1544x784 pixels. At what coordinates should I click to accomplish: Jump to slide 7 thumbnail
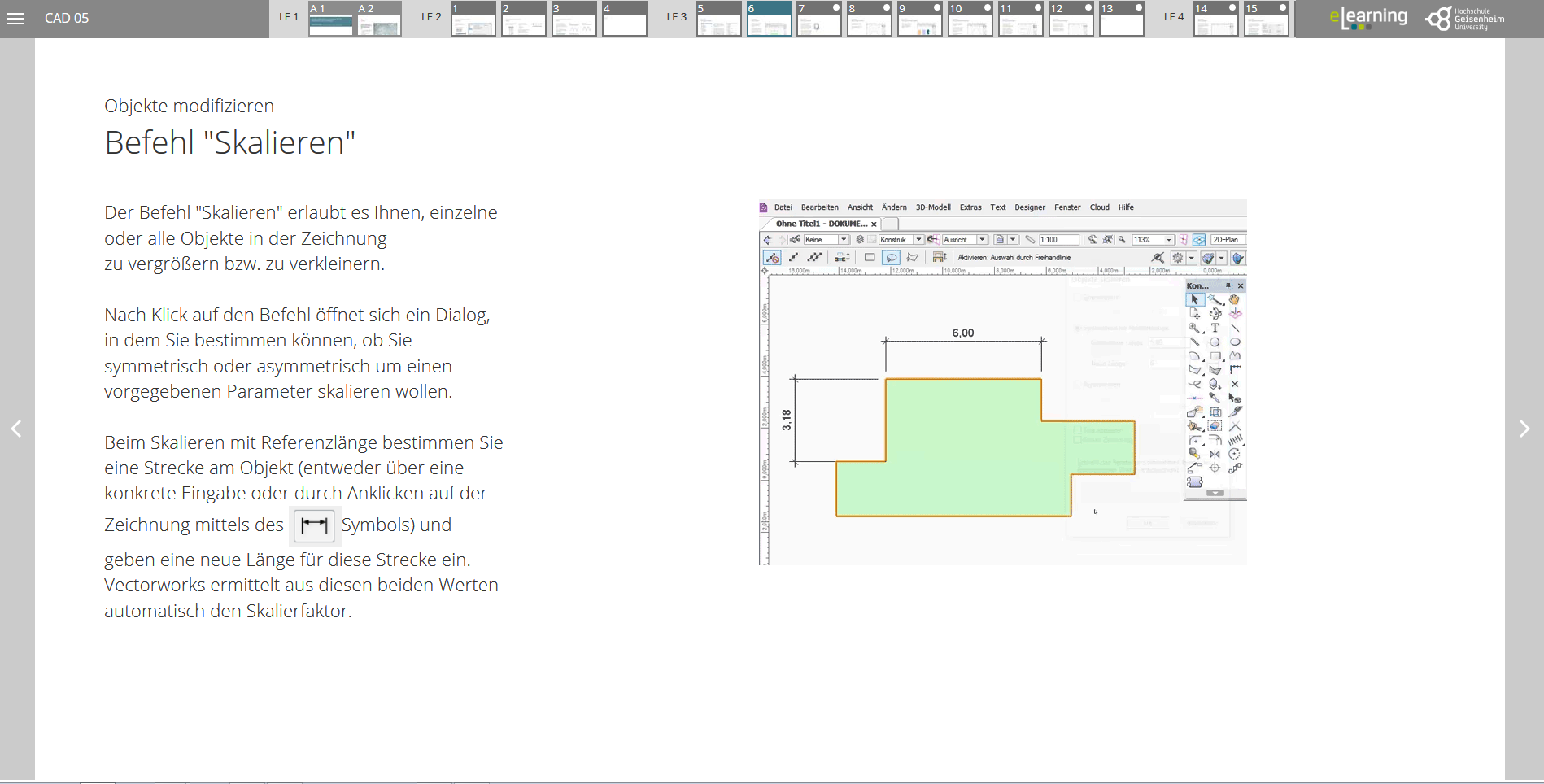(x=818, y=19)
